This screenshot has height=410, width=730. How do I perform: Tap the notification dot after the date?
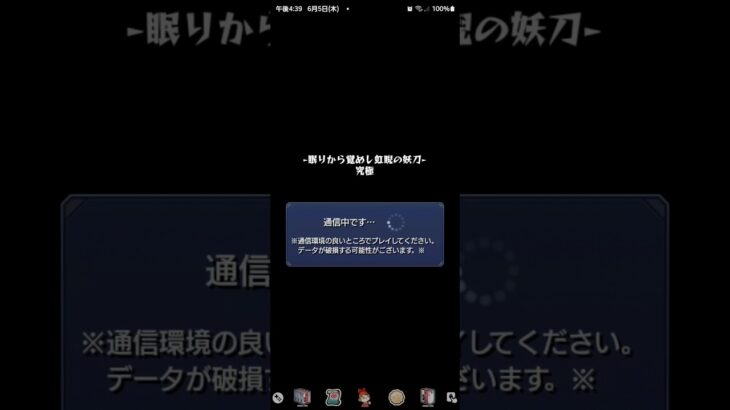(x=348, y=9)
